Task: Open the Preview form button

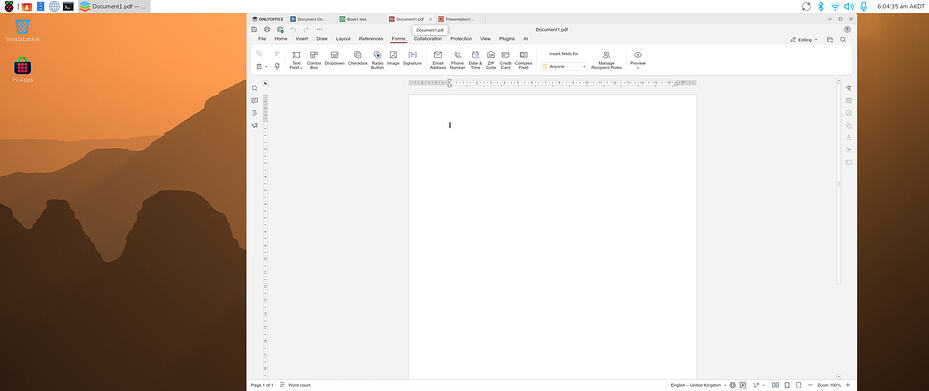Action: click(638, 60)
